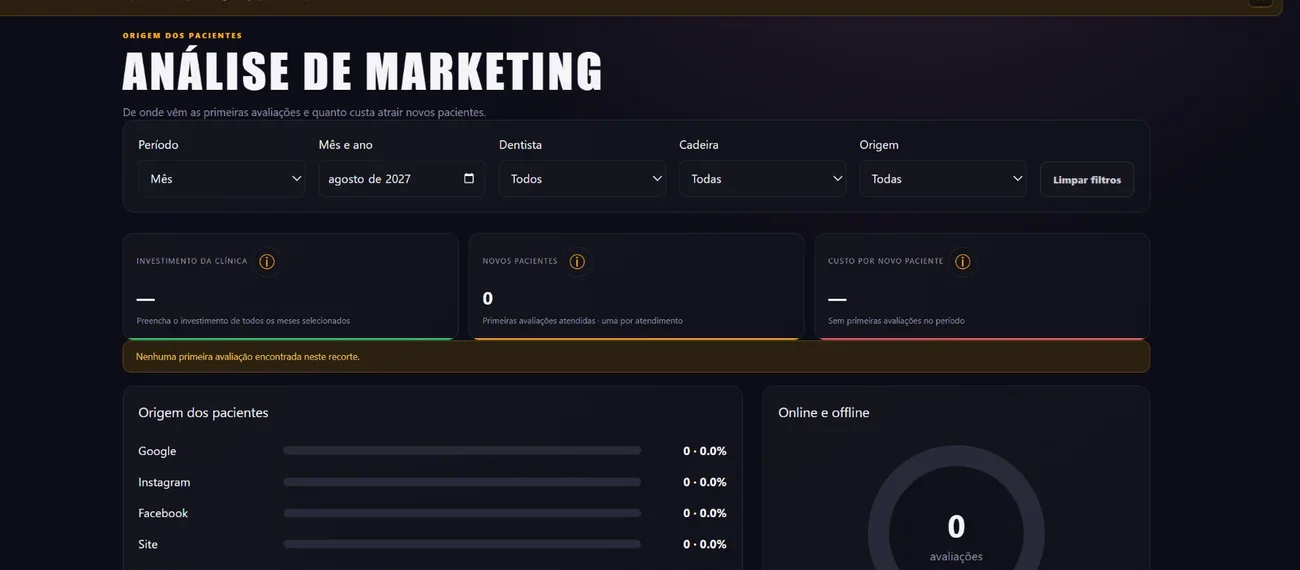Click the Site row label

point(148,544)
